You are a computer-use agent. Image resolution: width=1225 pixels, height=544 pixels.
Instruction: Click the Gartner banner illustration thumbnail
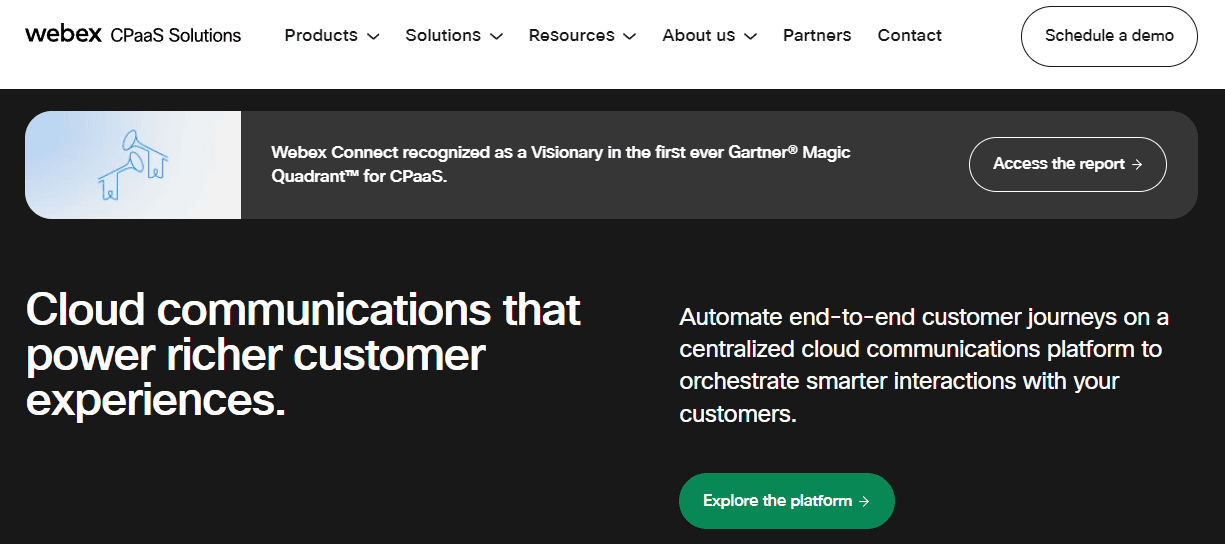[133, 165]
